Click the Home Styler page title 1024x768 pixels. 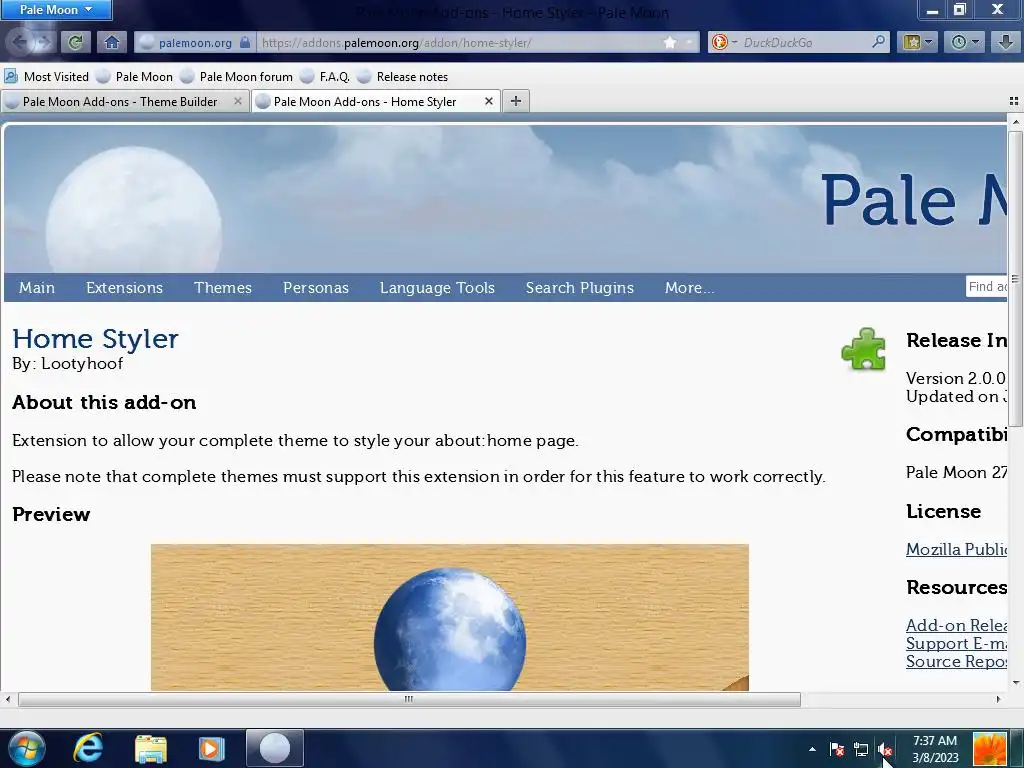point(95,339)
